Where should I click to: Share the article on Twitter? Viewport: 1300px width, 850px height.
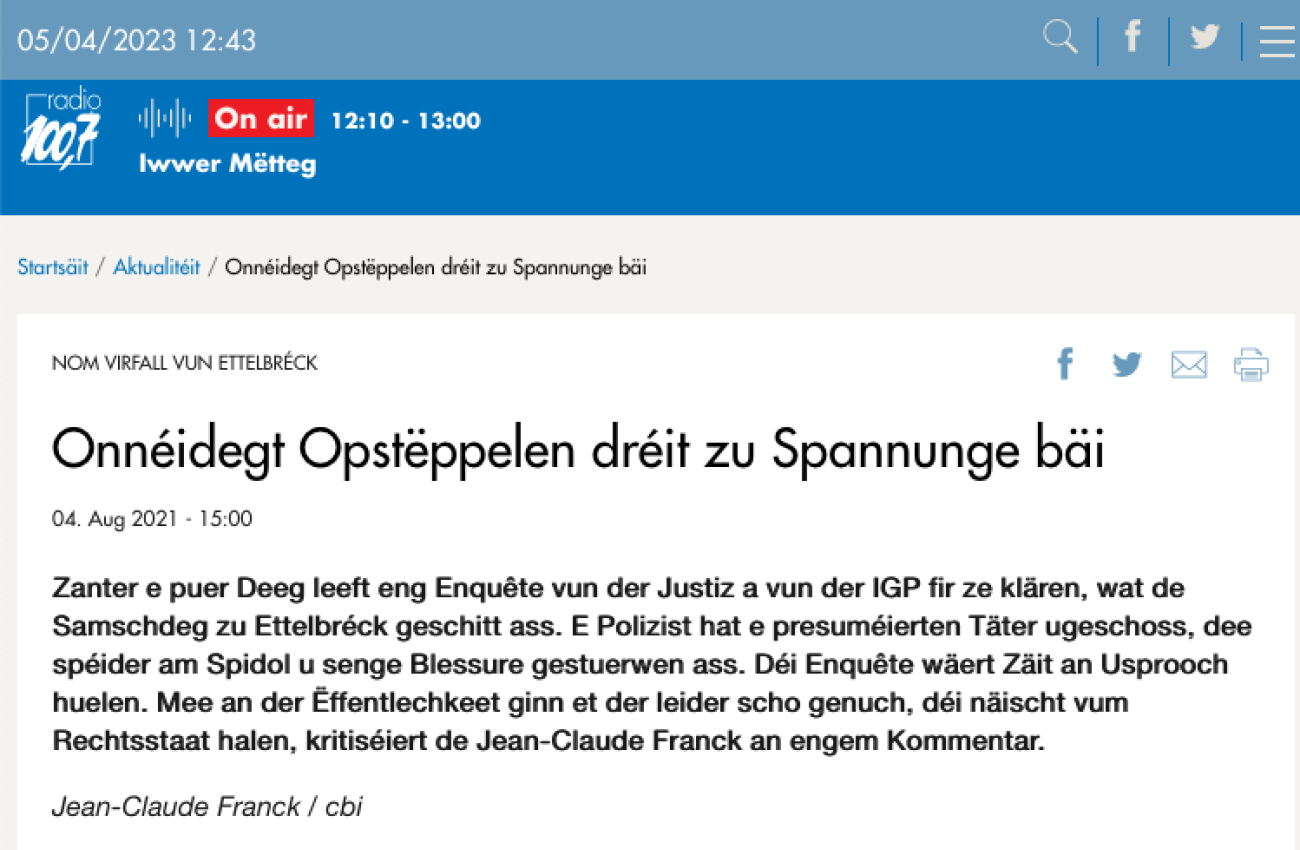tap(1127, 364)
